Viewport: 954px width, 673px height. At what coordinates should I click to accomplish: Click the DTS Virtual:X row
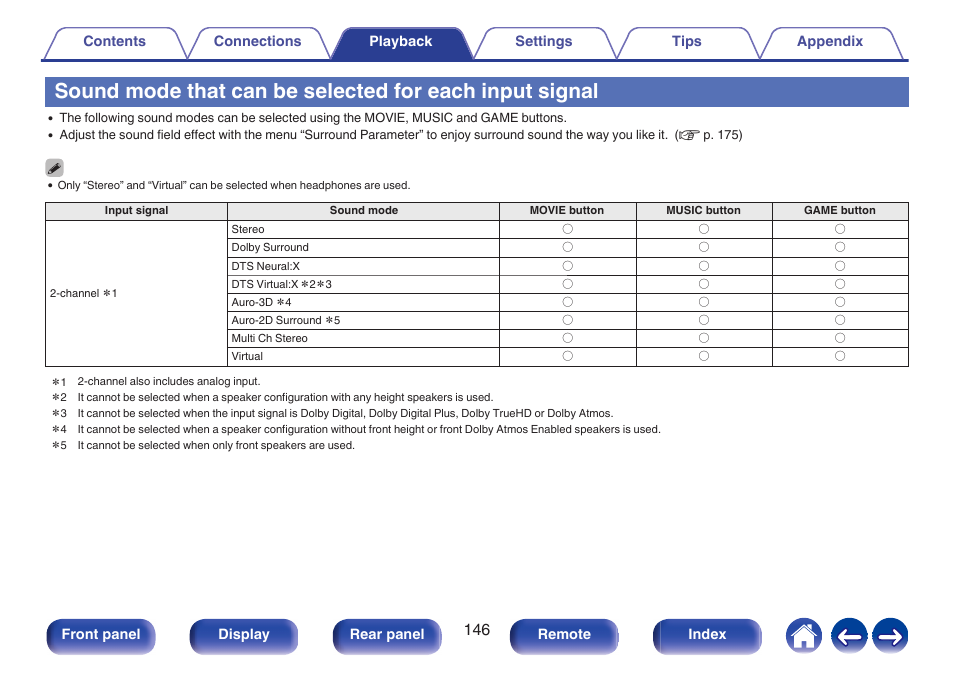(x=363, y=284)
